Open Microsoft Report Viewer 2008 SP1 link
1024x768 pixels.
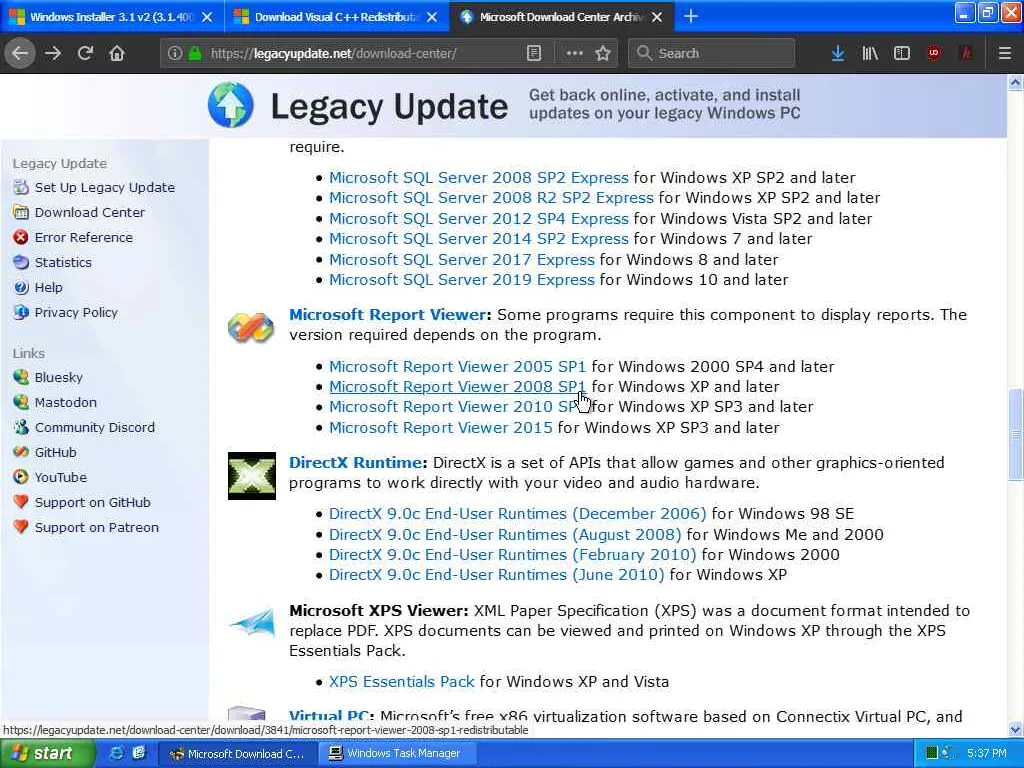[457, 387]
